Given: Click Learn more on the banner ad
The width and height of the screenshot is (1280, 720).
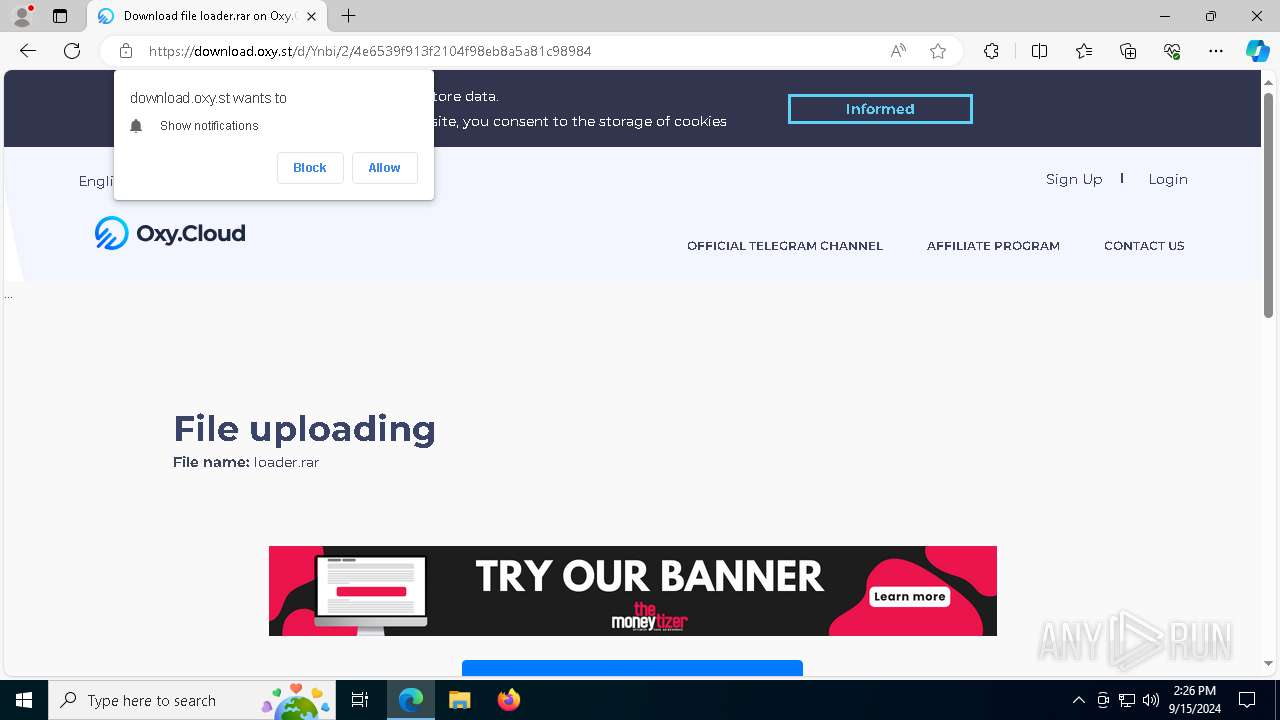Looking at the screenshot, I should pyautogui.click(x=909, y=596).
